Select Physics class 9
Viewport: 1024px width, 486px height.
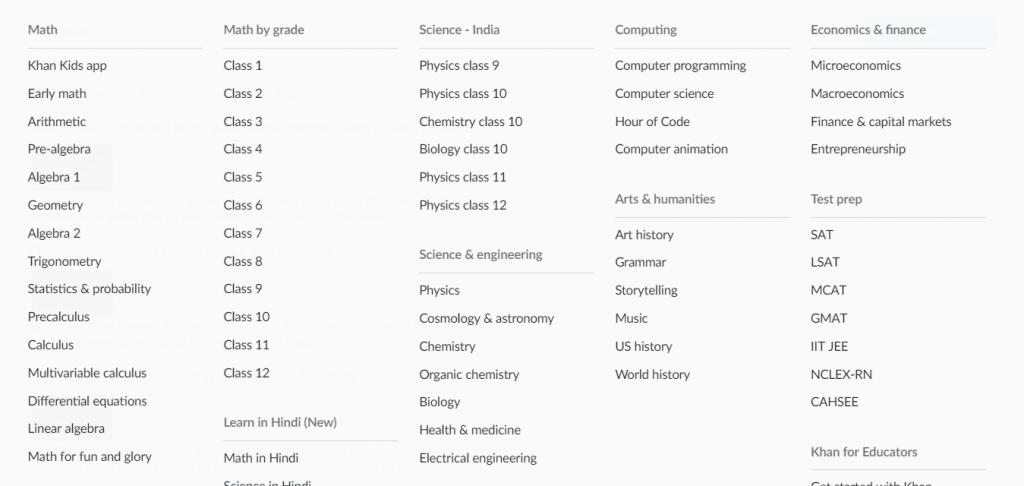click(x=459, y=66)
